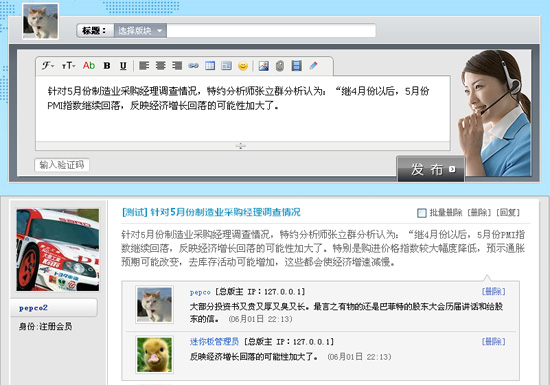Viewport: 550px width, 385px height.
Task: Insert a table into the post
Action: [210, 66]
